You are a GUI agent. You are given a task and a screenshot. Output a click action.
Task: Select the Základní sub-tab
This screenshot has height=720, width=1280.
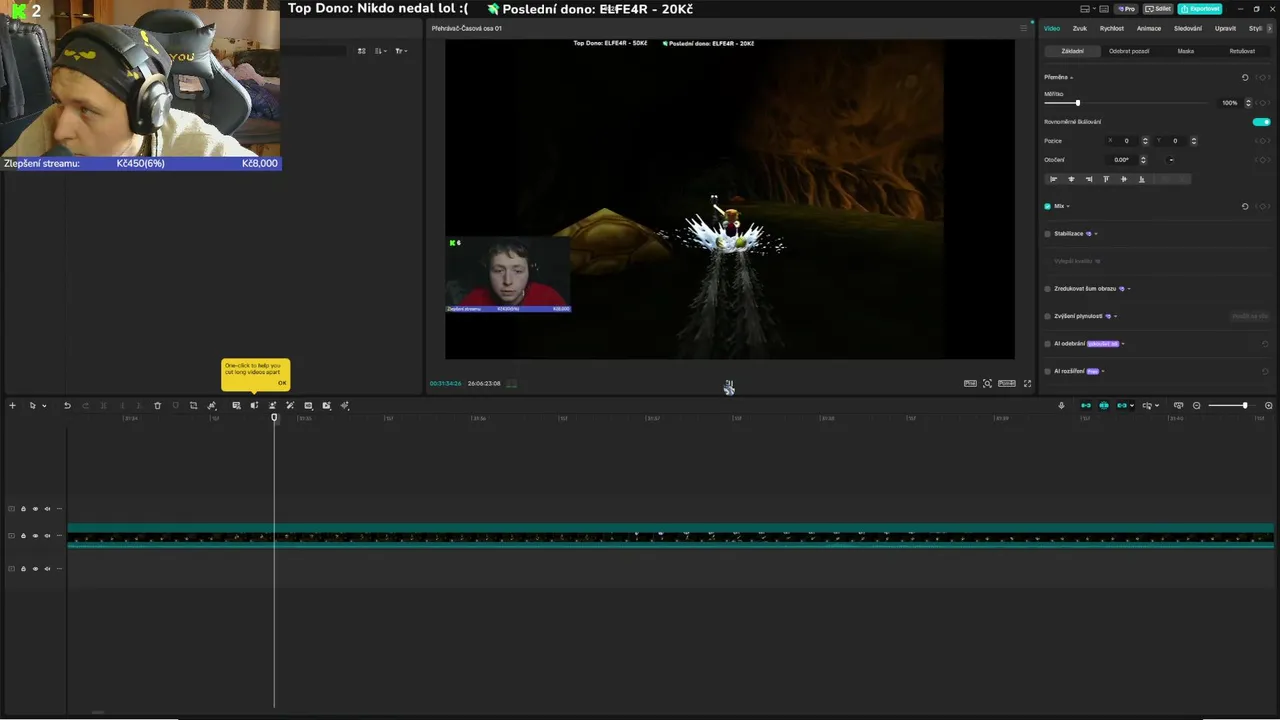pos(1072,51)
